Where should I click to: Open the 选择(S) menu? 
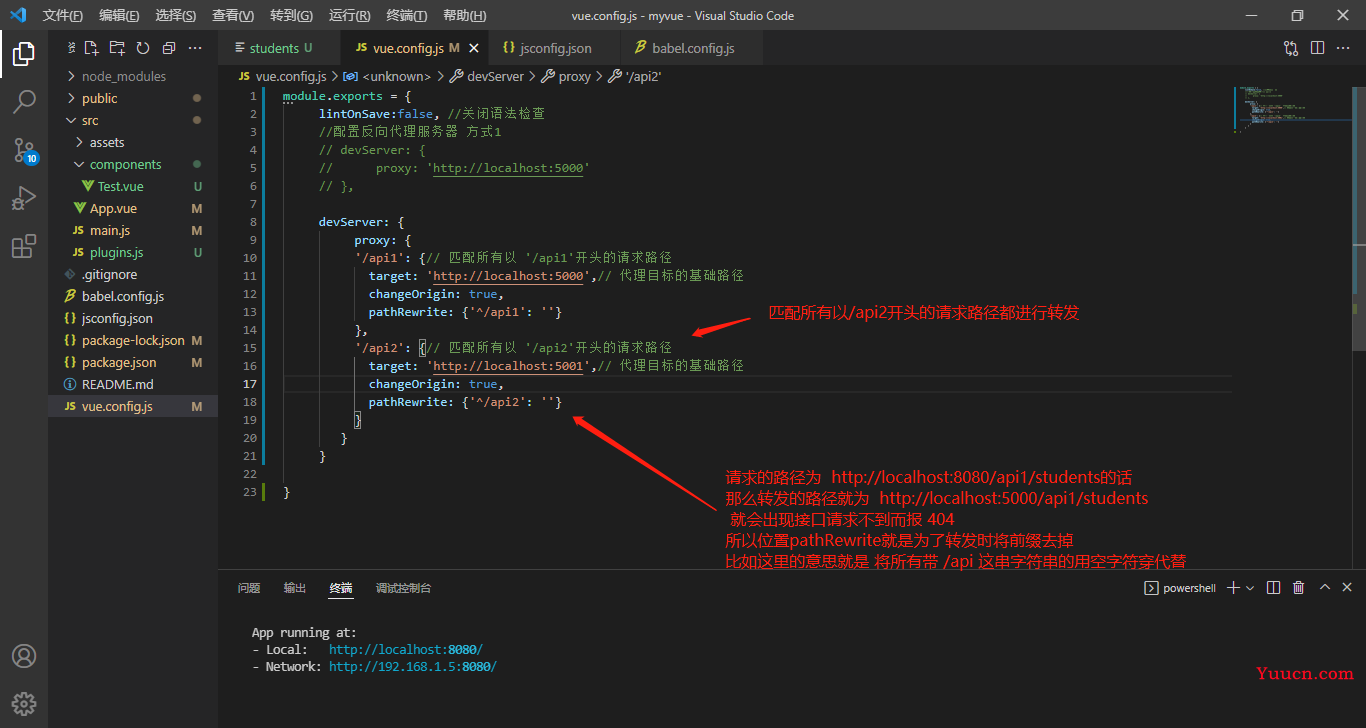pos(176,16)
